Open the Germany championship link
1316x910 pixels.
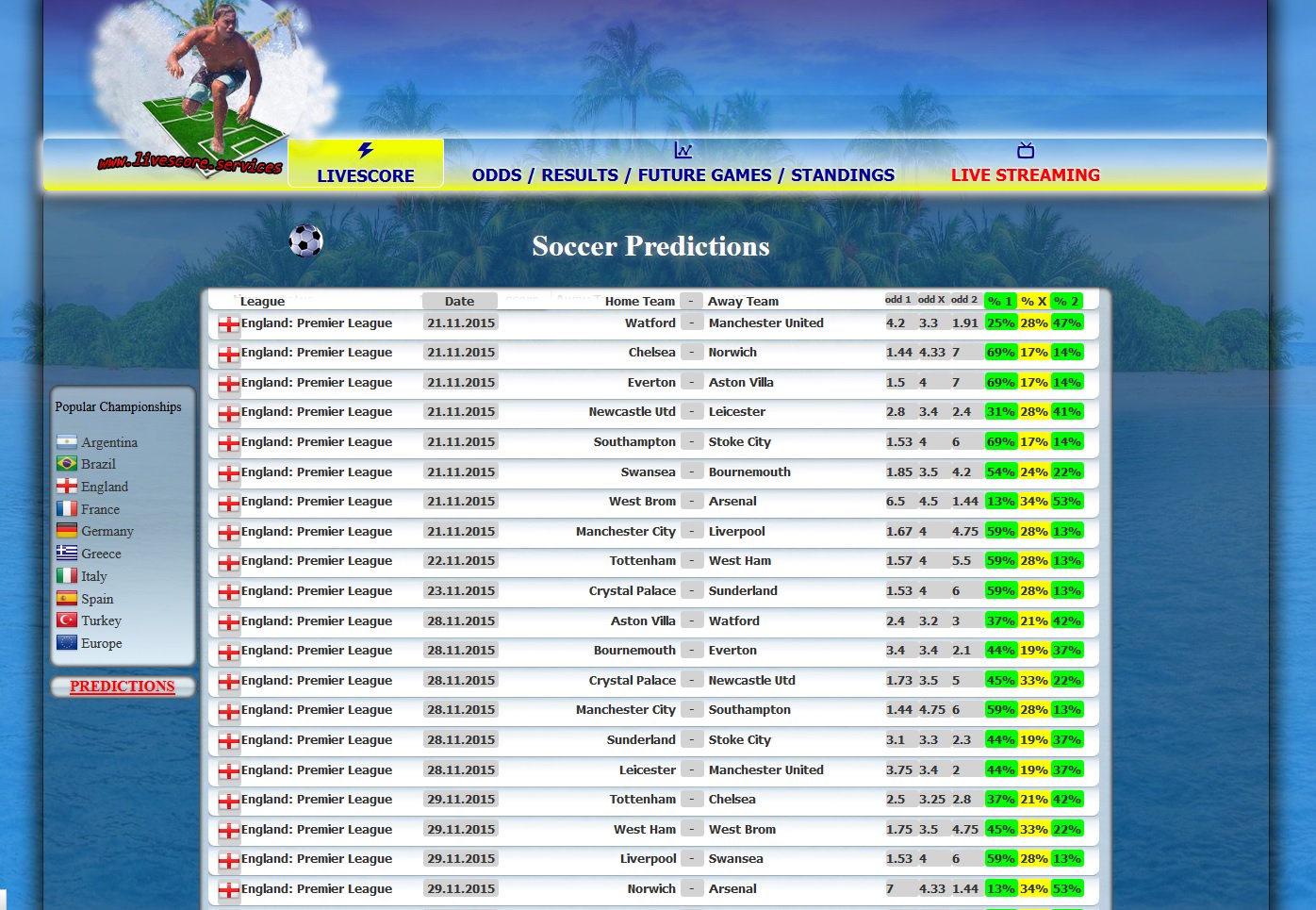pos(107,531)
